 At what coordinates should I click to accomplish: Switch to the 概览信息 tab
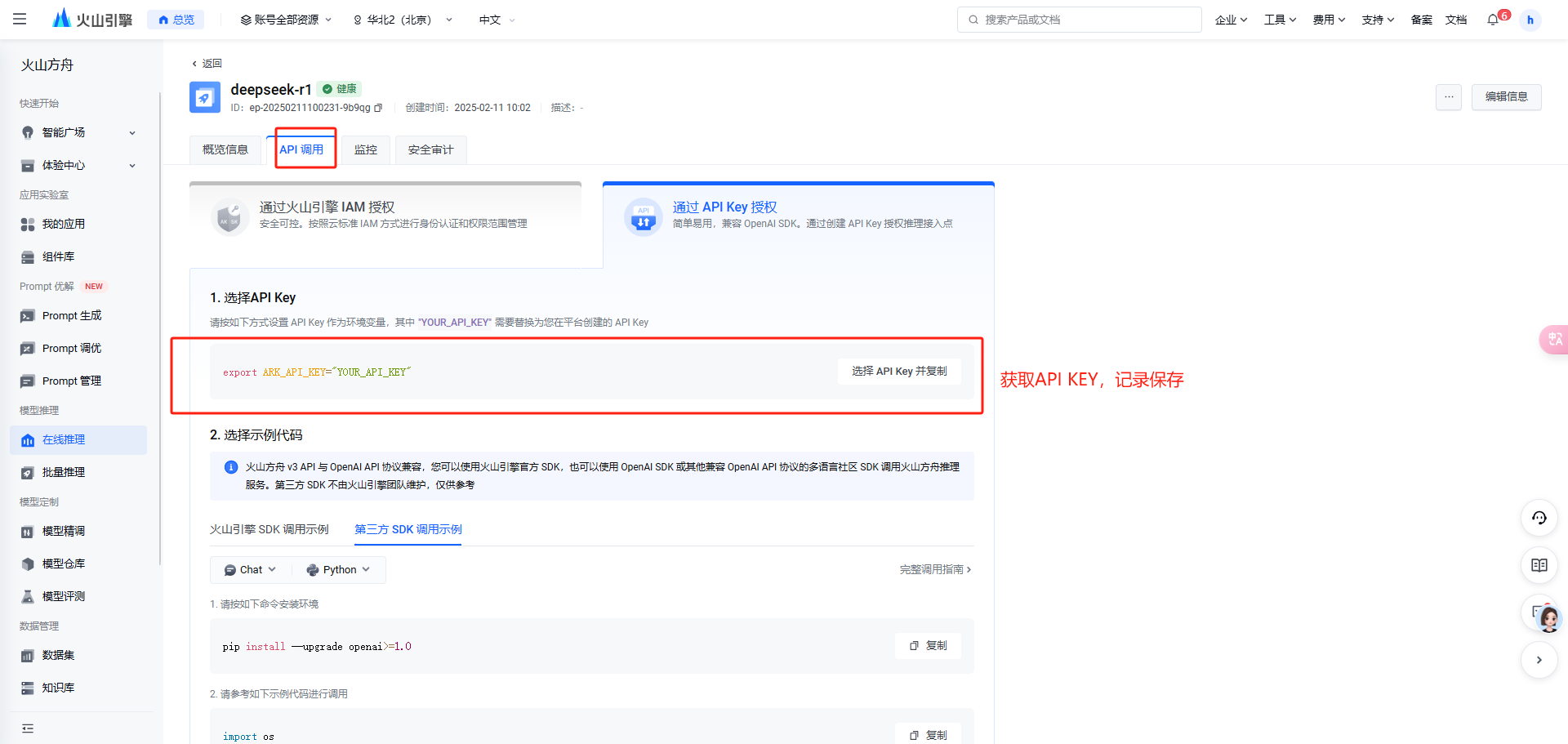pyautogui.click(x=225, y=149)
